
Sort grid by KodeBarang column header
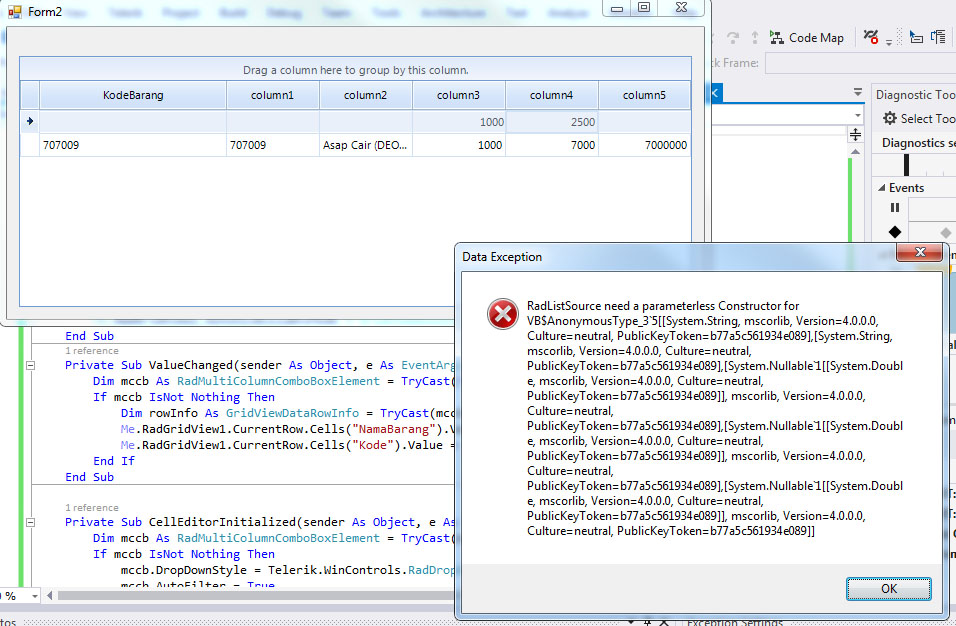[x=133, y=96]
